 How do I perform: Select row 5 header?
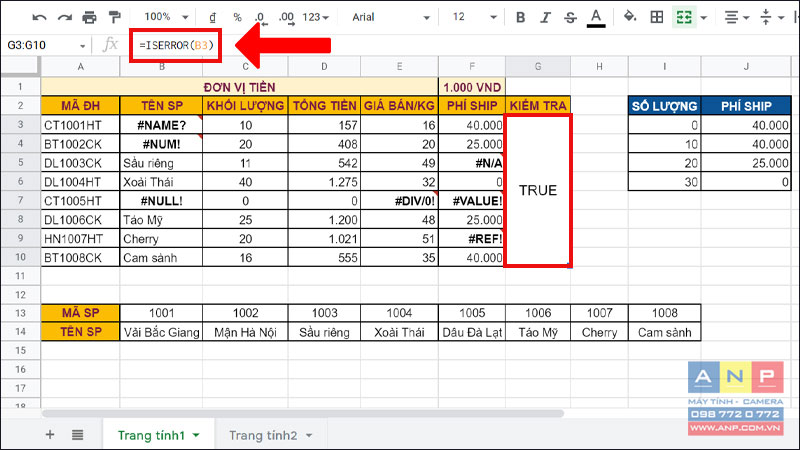pos(20,163)
